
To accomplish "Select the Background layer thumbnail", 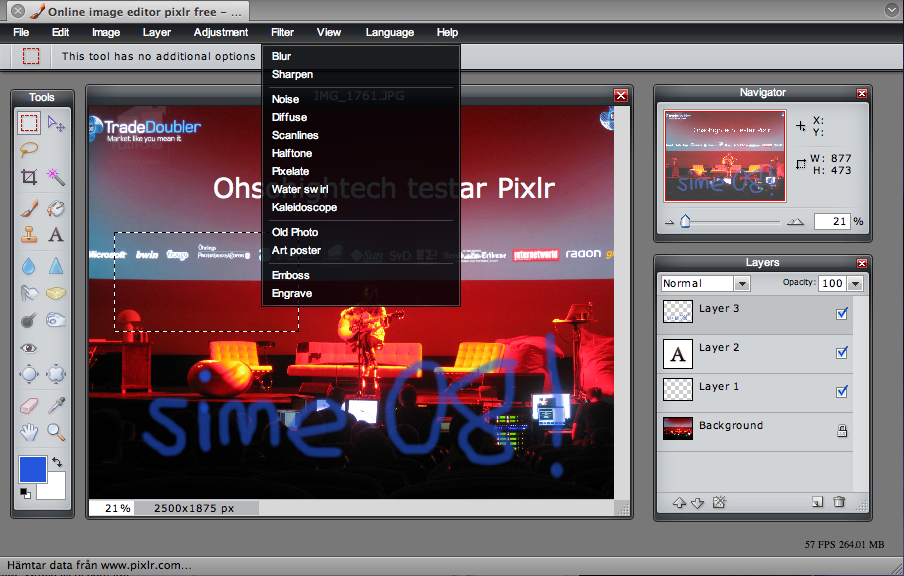I will tap(678, 429).
